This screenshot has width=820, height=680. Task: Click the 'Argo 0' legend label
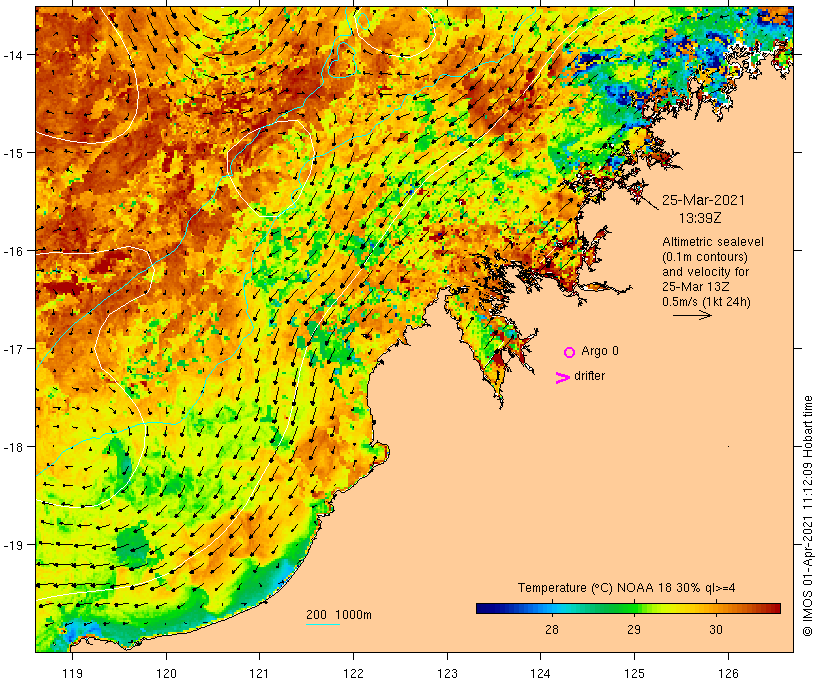[x=600, y=351]
